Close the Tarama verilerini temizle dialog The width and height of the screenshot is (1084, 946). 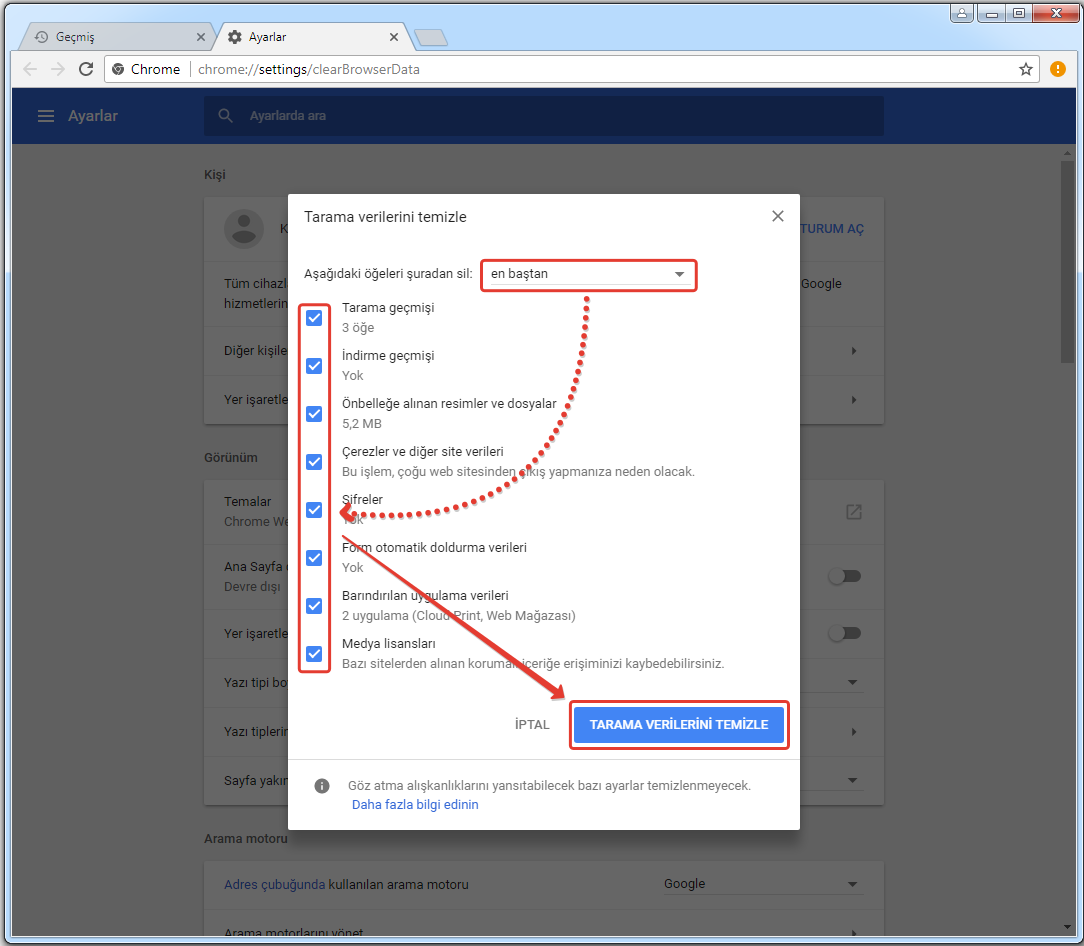point(777,216)
